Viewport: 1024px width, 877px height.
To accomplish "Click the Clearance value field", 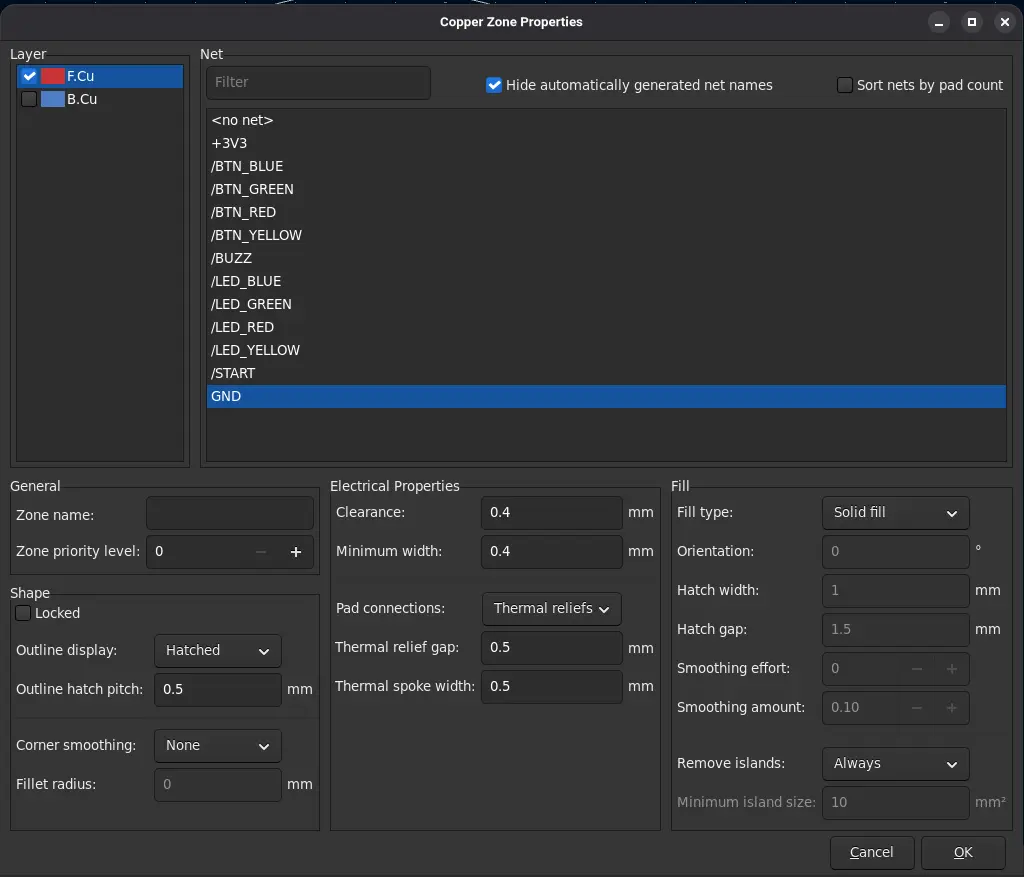I will [551, 513].
